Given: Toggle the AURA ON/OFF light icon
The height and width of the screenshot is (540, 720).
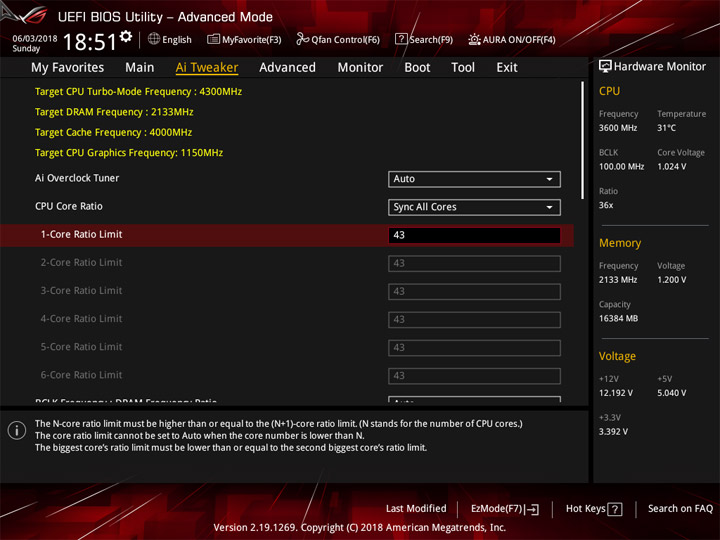Looking at the screenshot, I should tap(474, 39).
